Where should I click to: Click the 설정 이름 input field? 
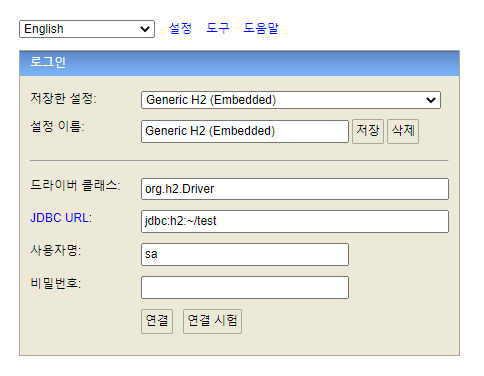245,131
